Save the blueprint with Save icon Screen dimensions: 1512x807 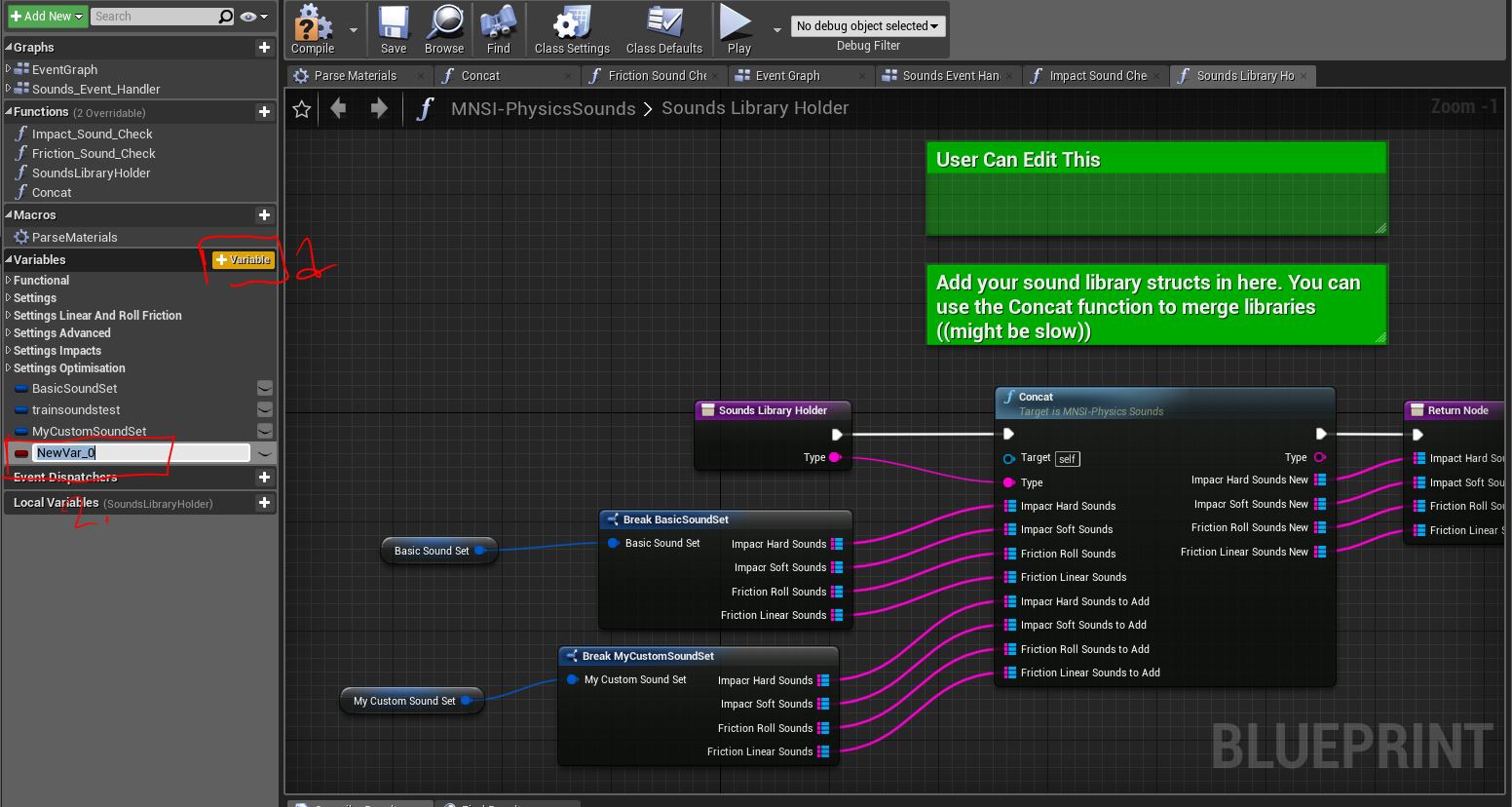[x=394, y=28]
